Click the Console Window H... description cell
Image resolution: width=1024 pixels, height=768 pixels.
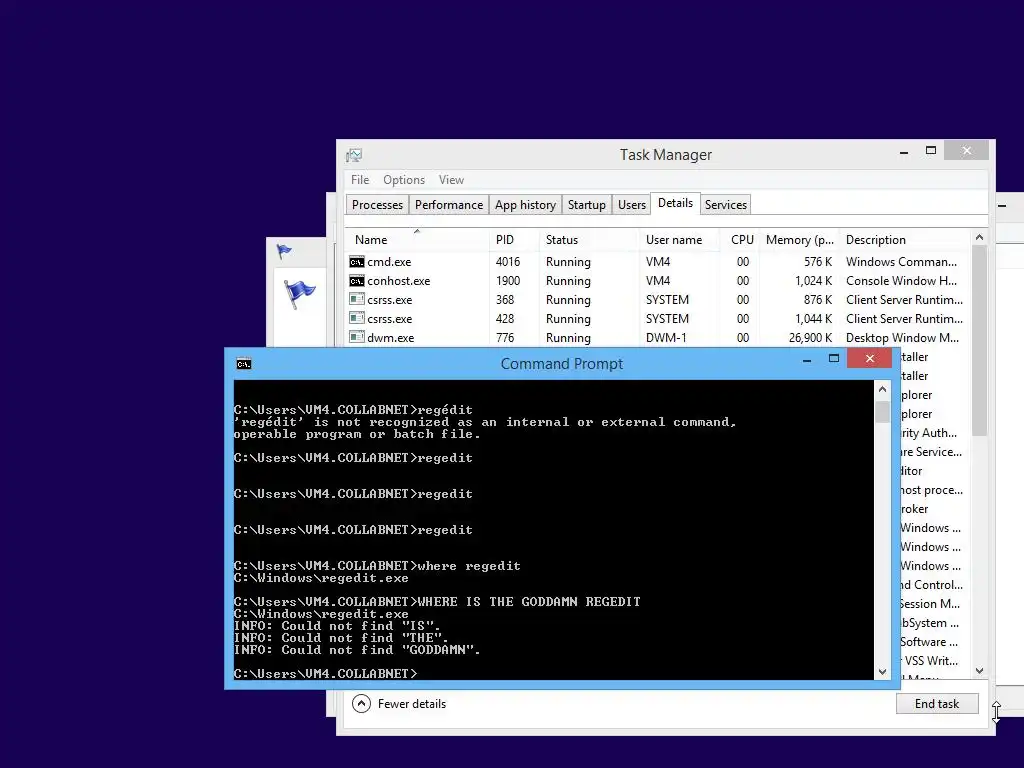point(901,281)
